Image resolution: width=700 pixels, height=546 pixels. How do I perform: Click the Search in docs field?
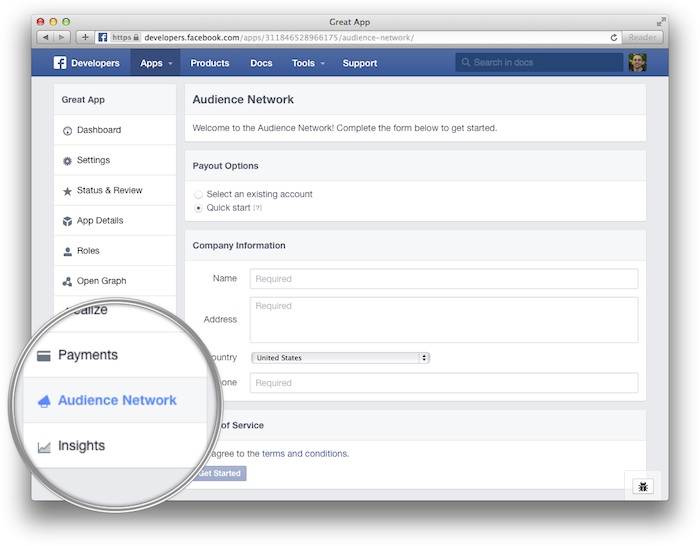coord(539,63)
